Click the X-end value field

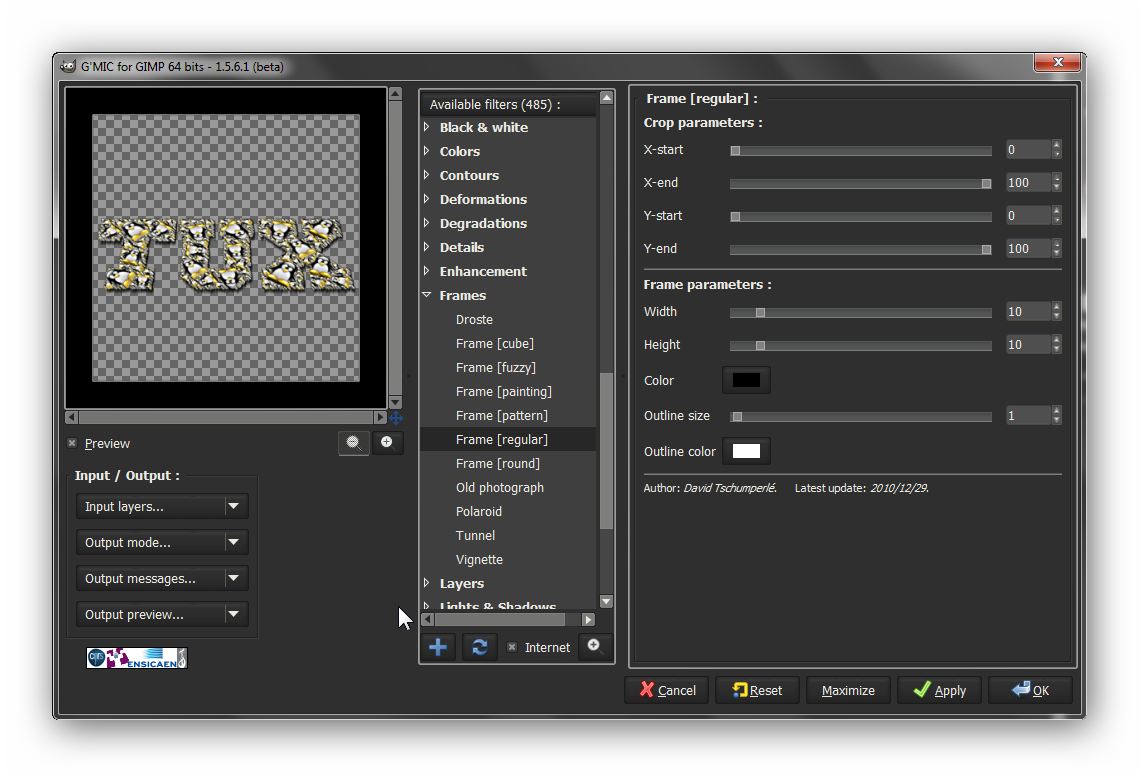point(1028,183)
